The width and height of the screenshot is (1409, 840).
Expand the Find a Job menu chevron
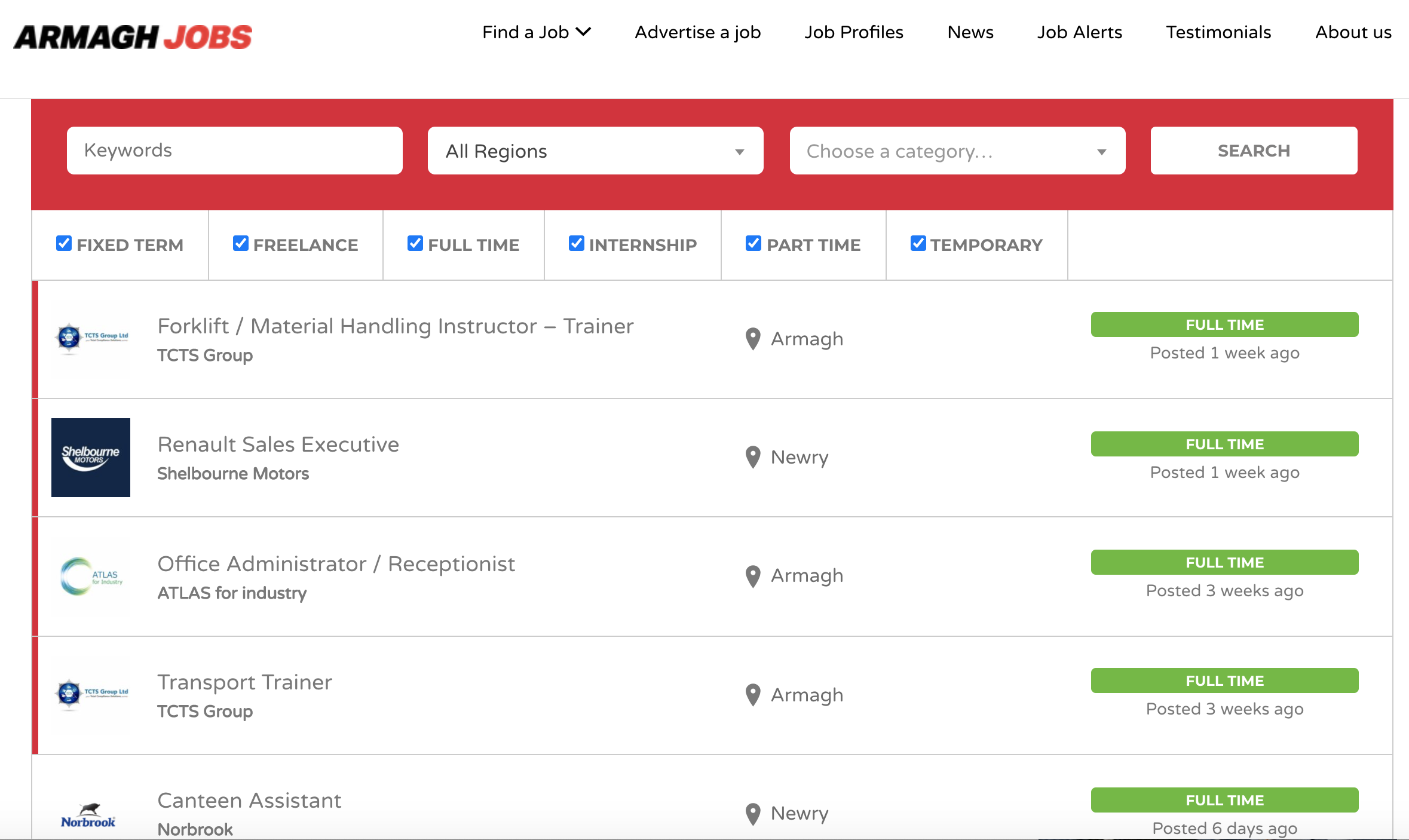[x=583, y=32]
